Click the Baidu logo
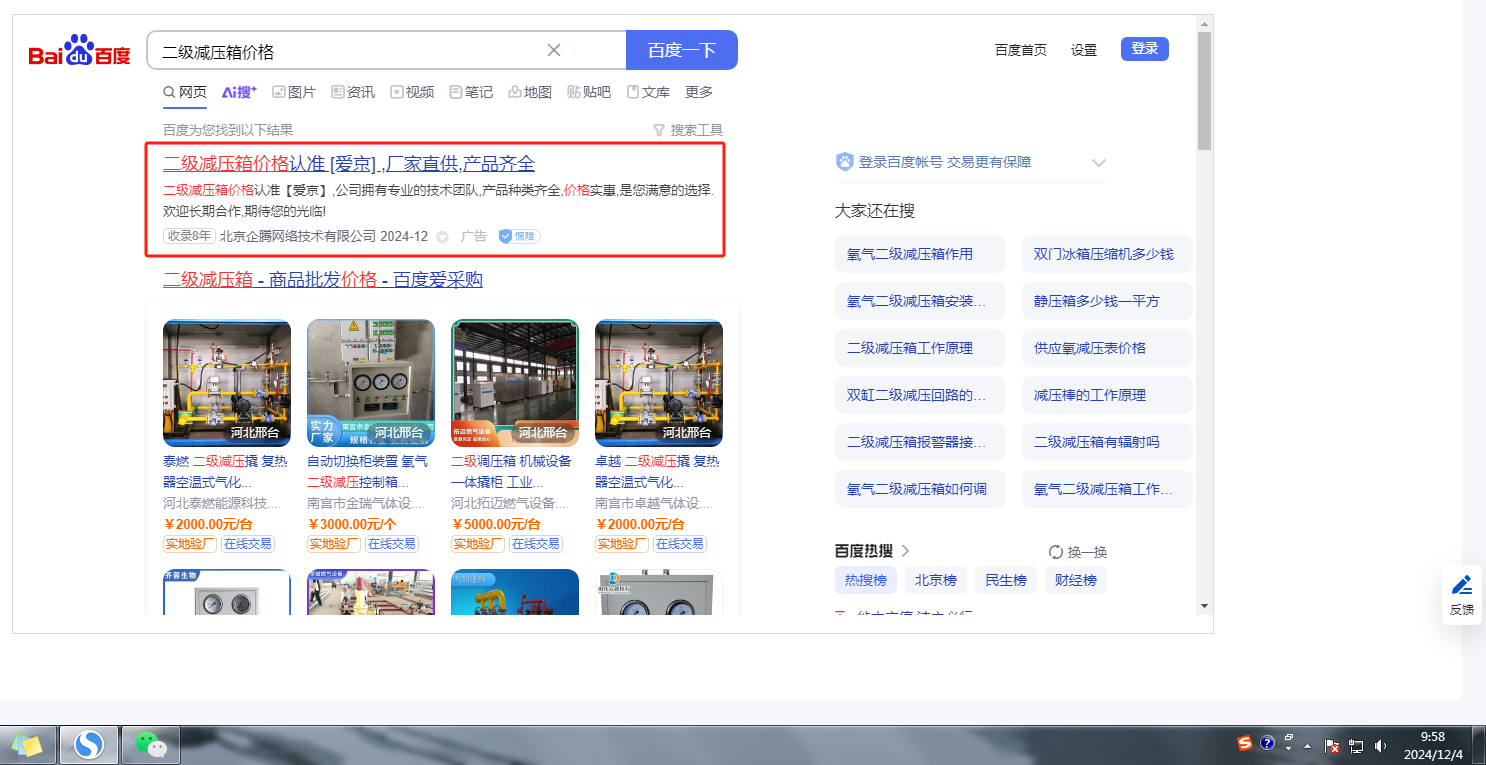The image size is (1486, 765). 79,50
